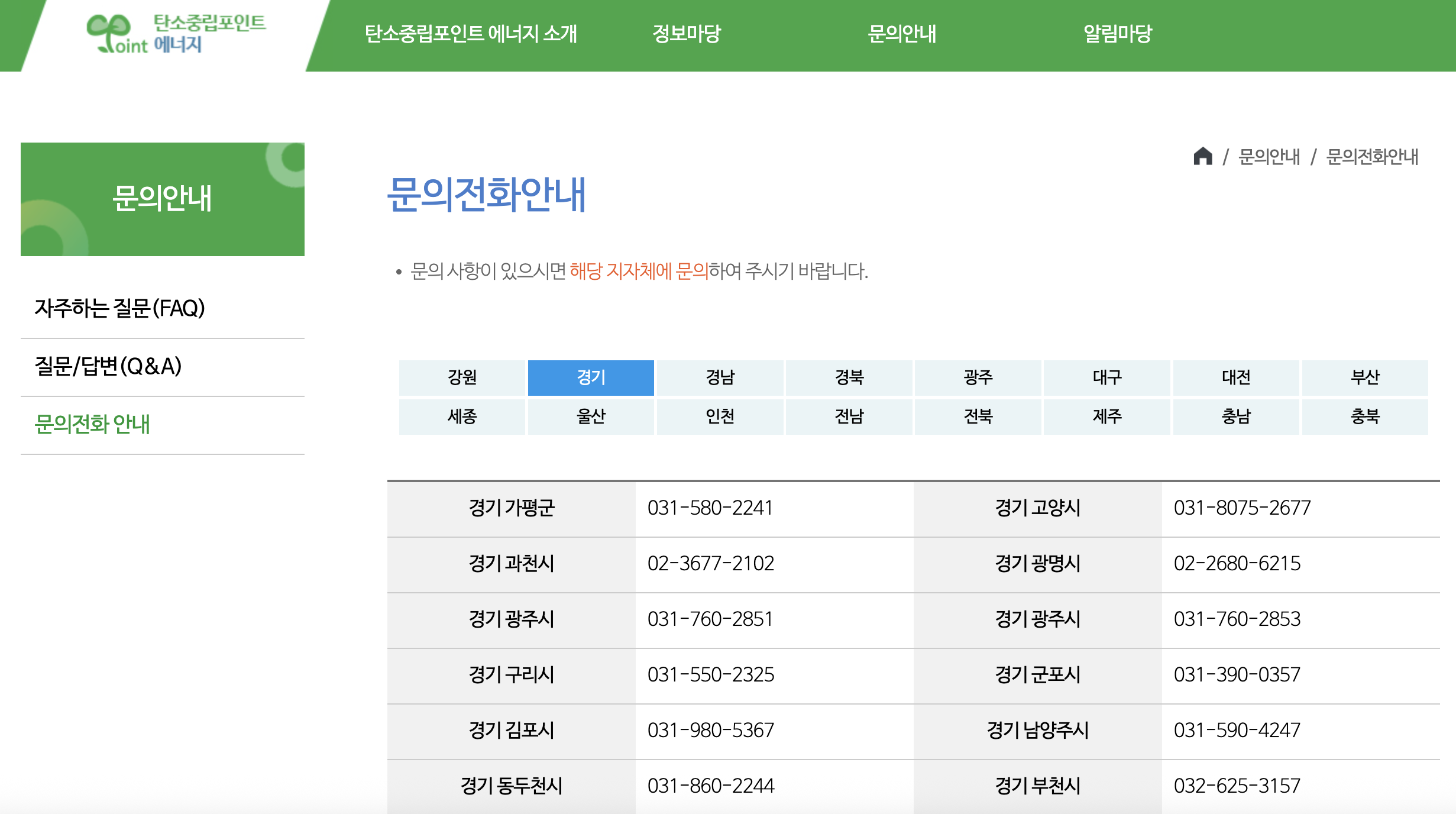Click the home icon in breadcrumb
This screenshot has height=814, width=1456.
[1202, 157]
